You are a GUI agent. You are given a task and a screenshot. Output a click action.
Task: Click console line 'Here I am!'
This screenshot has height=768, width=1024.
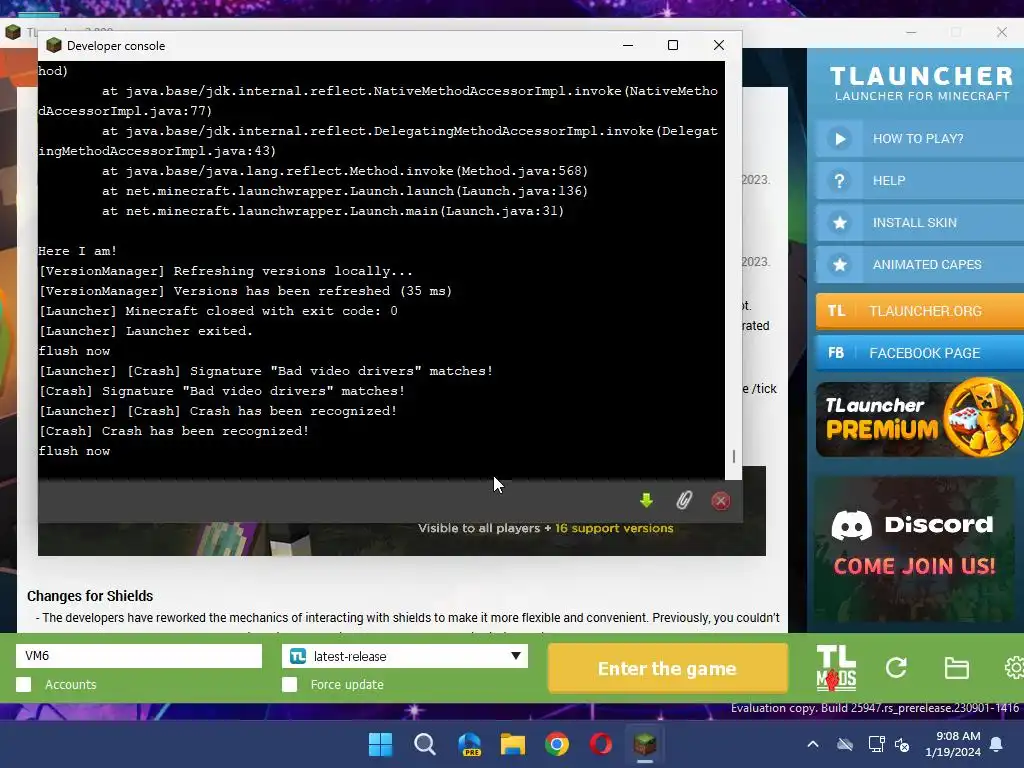[x=77, y=251]
